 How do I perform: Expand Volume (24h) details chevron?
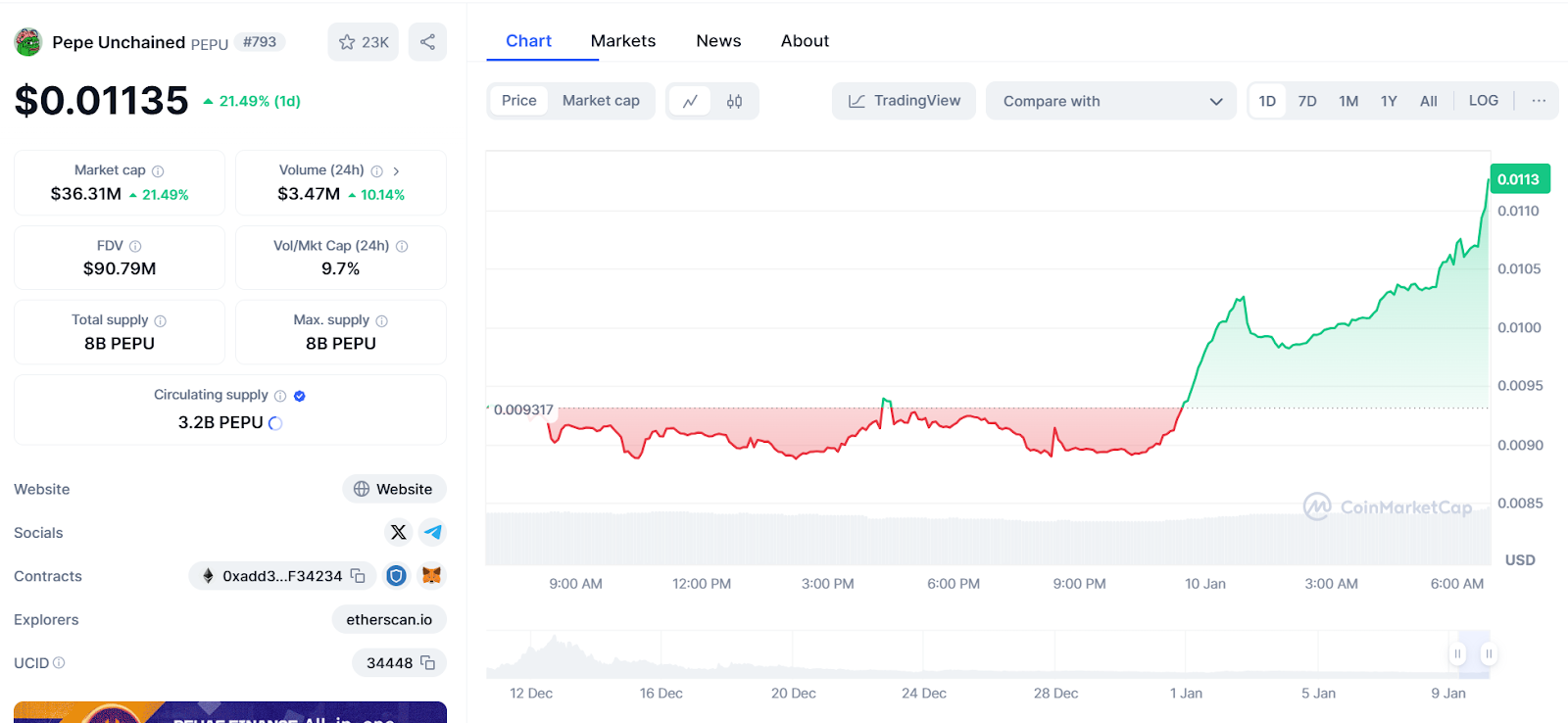tap(396, 171)
